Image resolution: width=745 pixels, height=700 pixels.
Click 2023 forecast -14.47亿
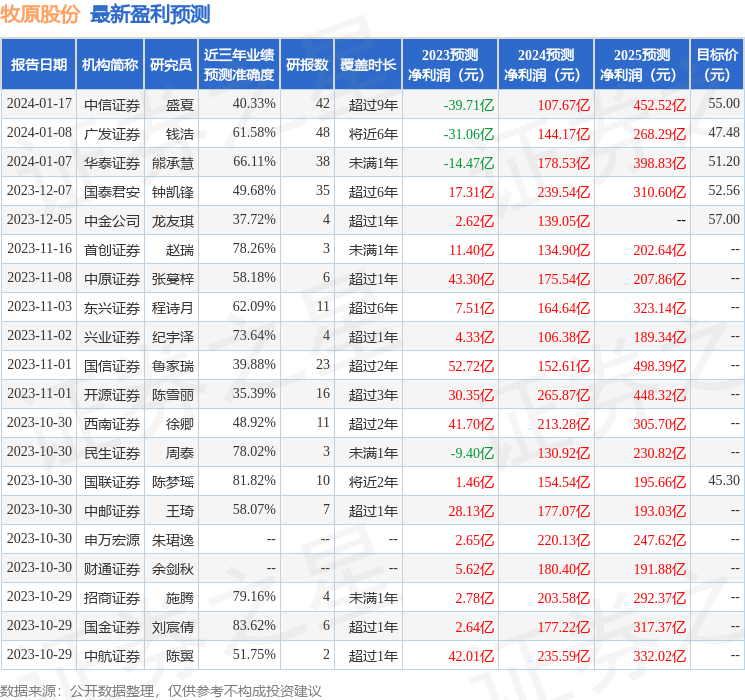[468, 163]
